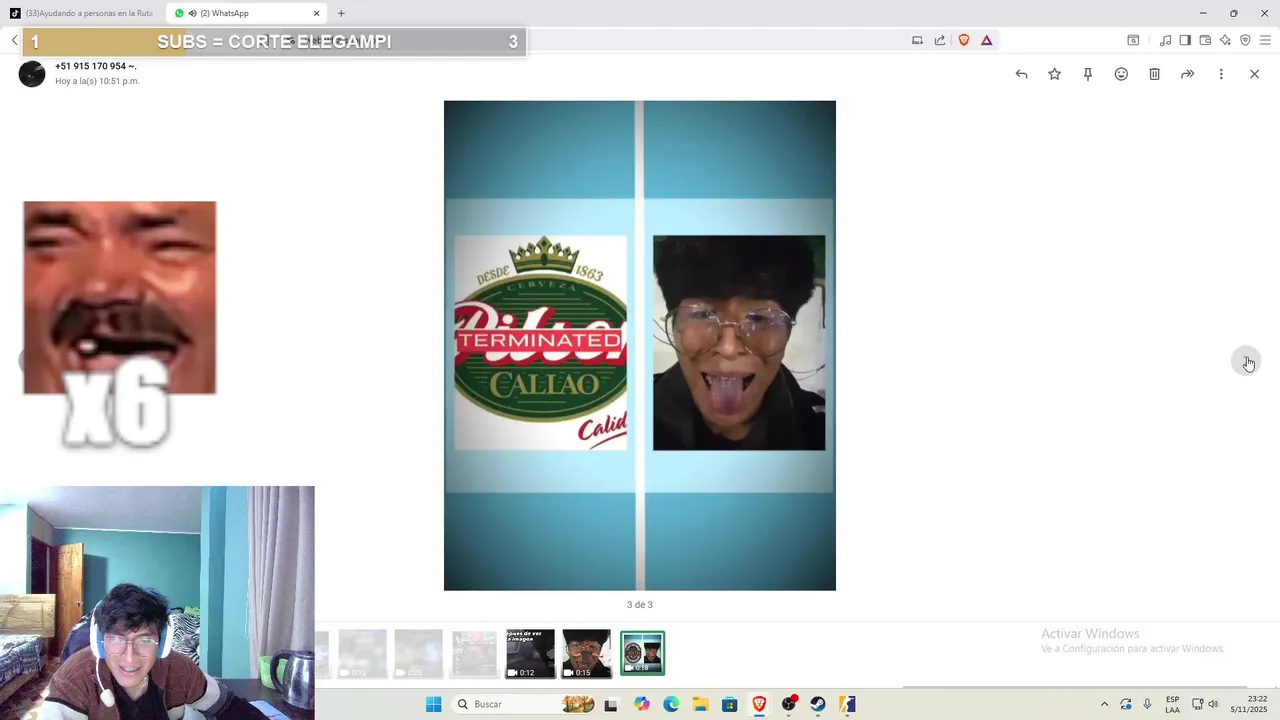Click the Brave browser taskbar icon
Viewport: 1280px width, 720px height.
759,704
